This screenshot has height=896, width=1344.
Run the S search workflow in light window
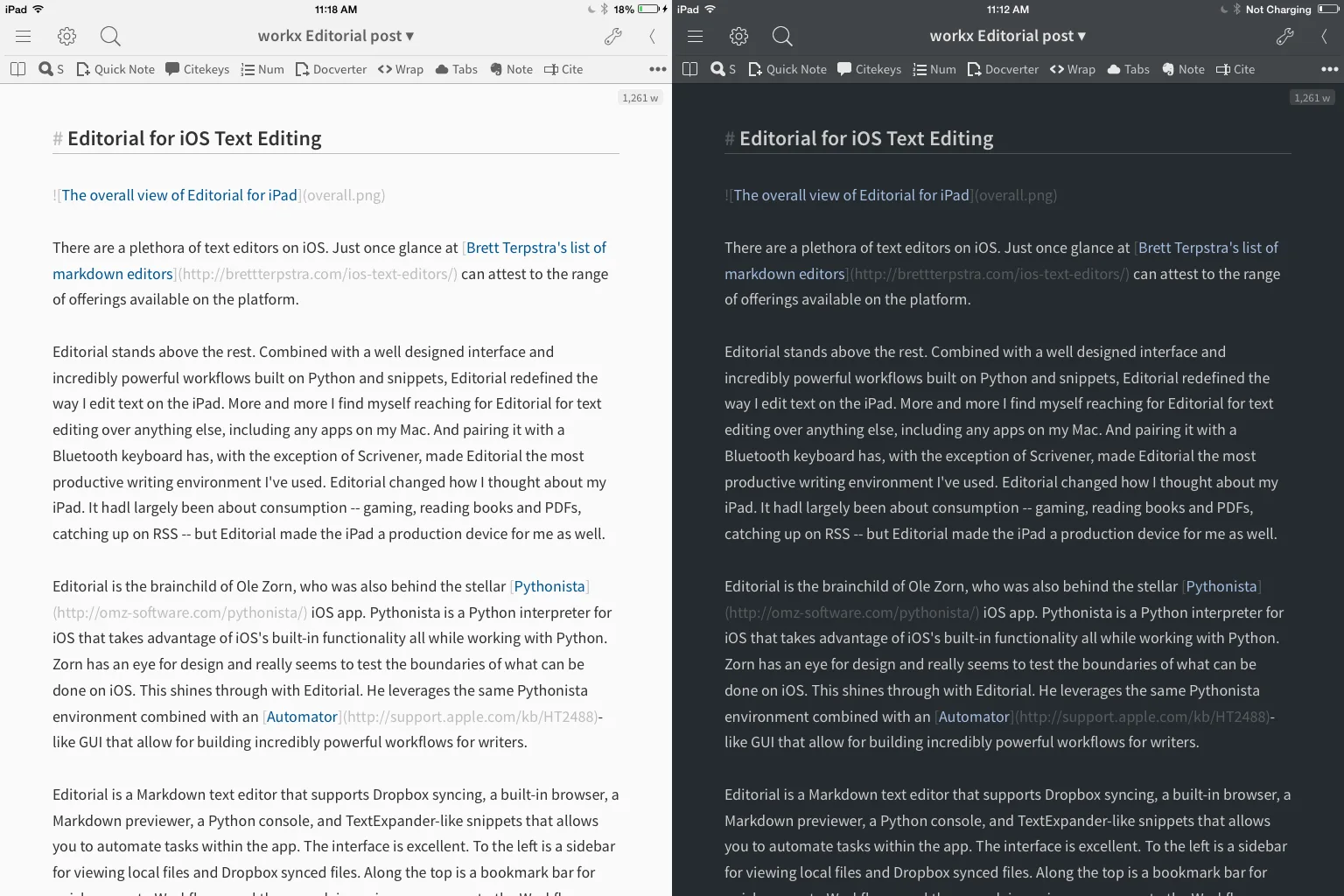point(52,69)
